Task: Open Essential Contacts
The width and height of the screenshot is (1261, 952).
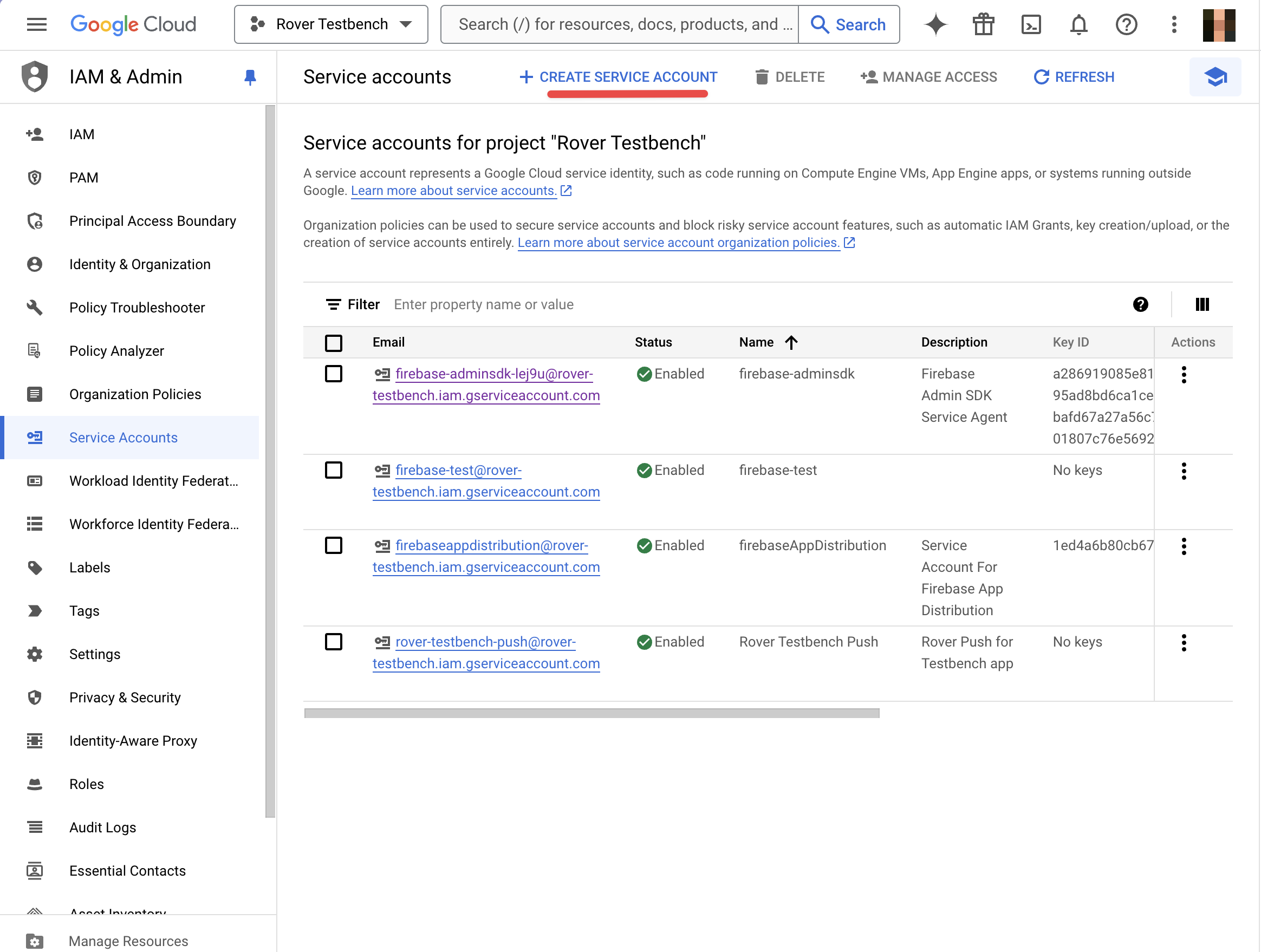Action: (130, 871)
